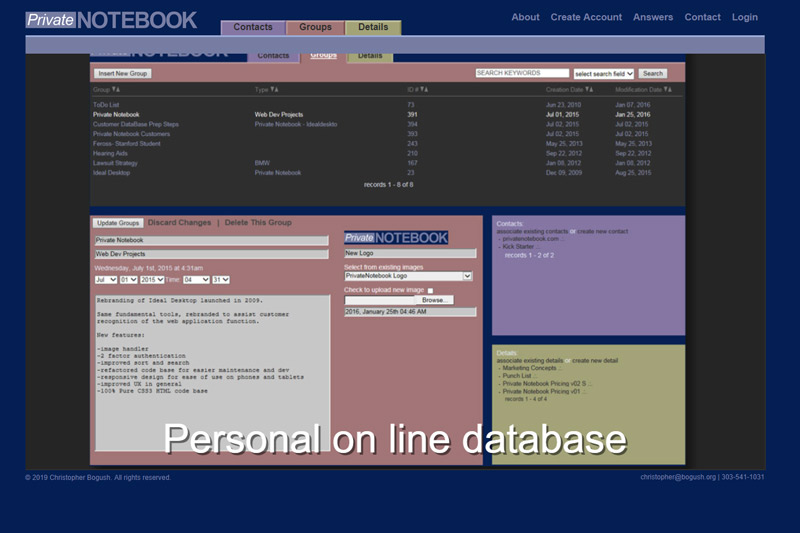The height and width of the screenshot is (533, 800).
Task: Open the Marketing Concepts detail
Action: [x=529, y=368]
